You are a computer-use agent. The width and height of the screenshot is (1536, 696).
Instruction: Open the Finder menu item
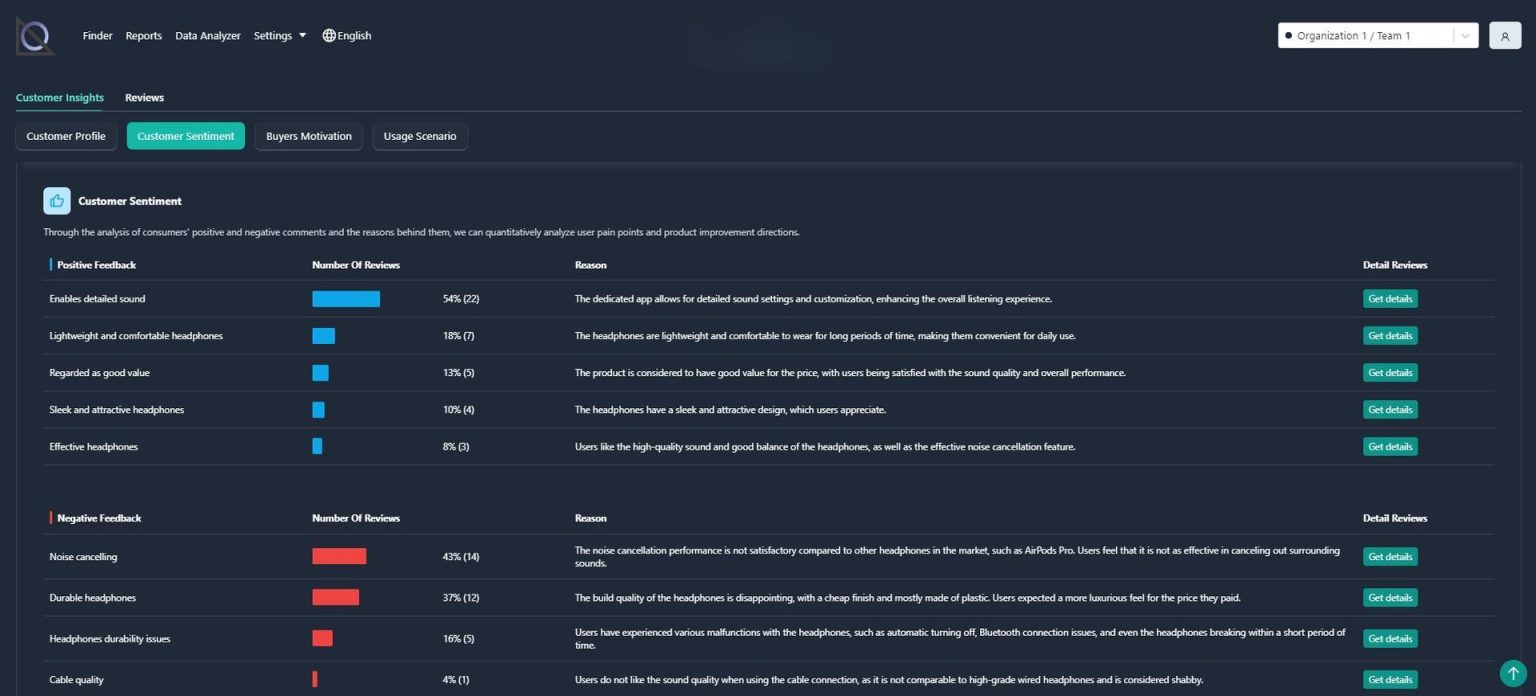[97, 35]
